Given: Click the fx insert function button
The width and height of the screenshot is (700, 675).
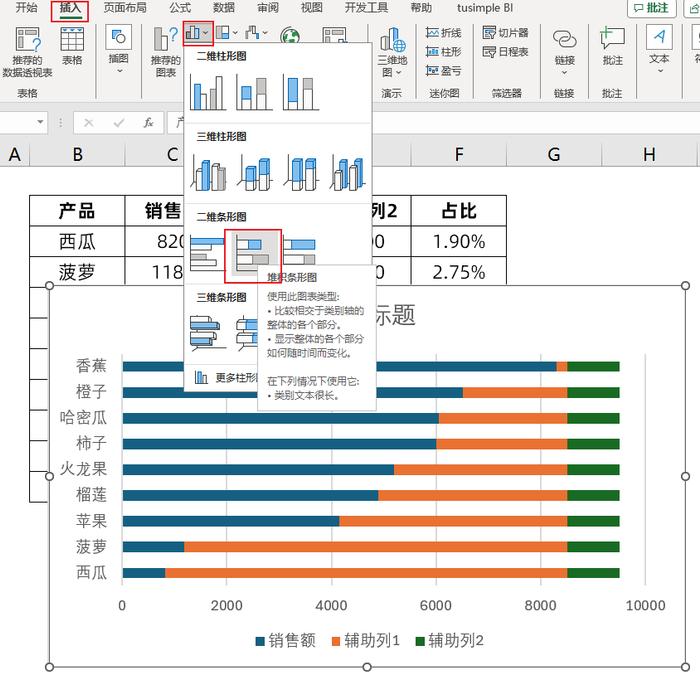Looking at the screenshot, I should point(148,122).
